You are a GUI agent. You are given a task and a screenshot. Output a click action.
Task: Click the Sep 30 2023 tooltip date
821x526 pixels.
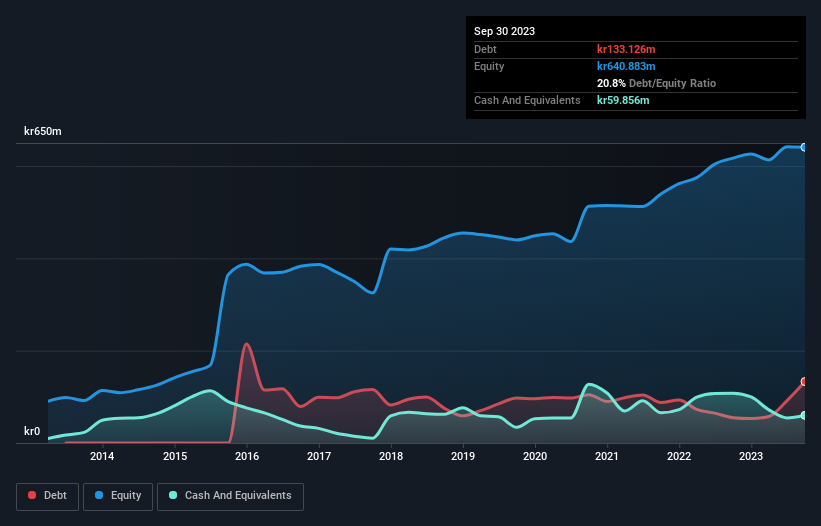[504, 31]
